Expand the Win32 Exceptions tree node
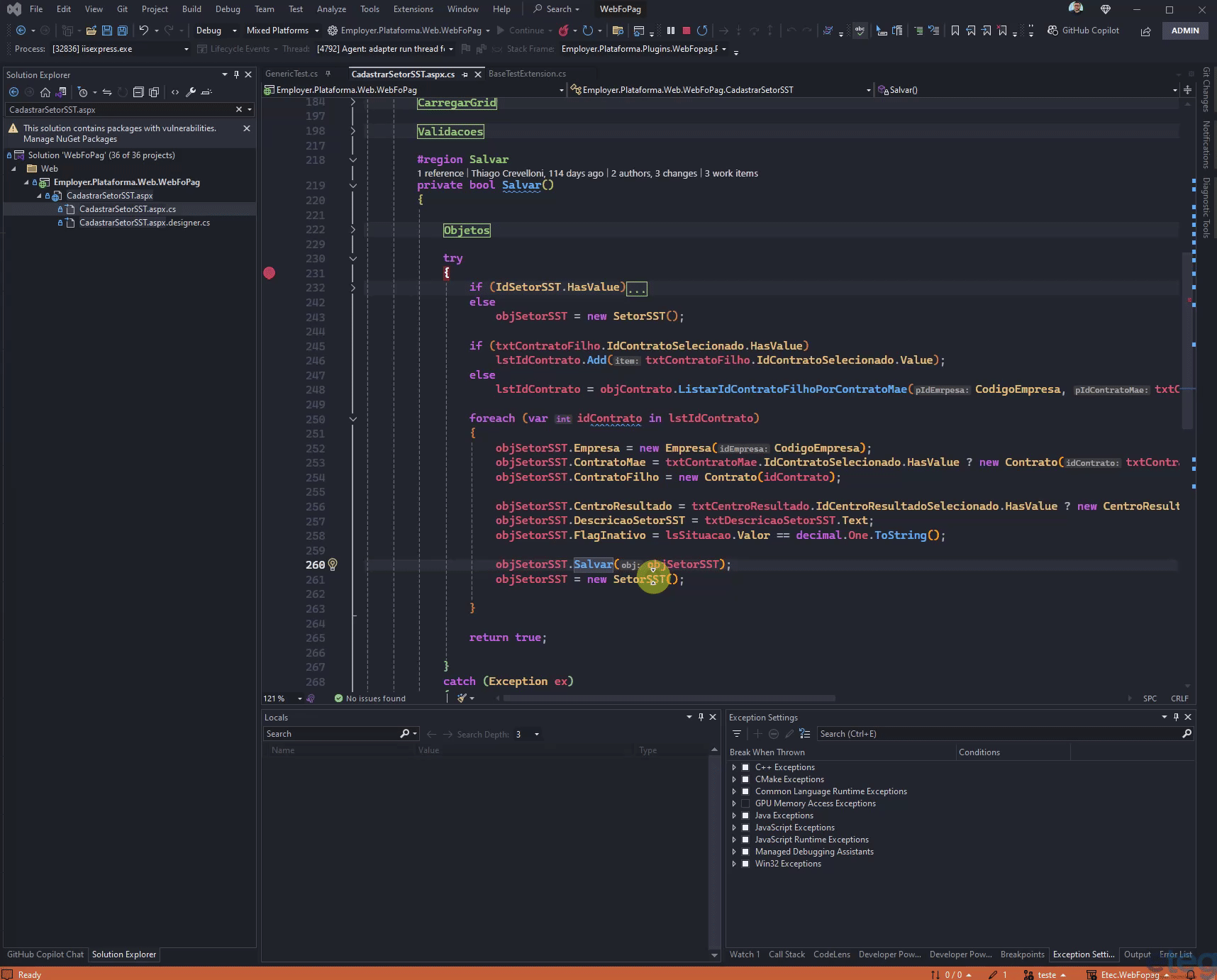The height and width of the screenshot is (980, 1217). click(x=734, y=864)
